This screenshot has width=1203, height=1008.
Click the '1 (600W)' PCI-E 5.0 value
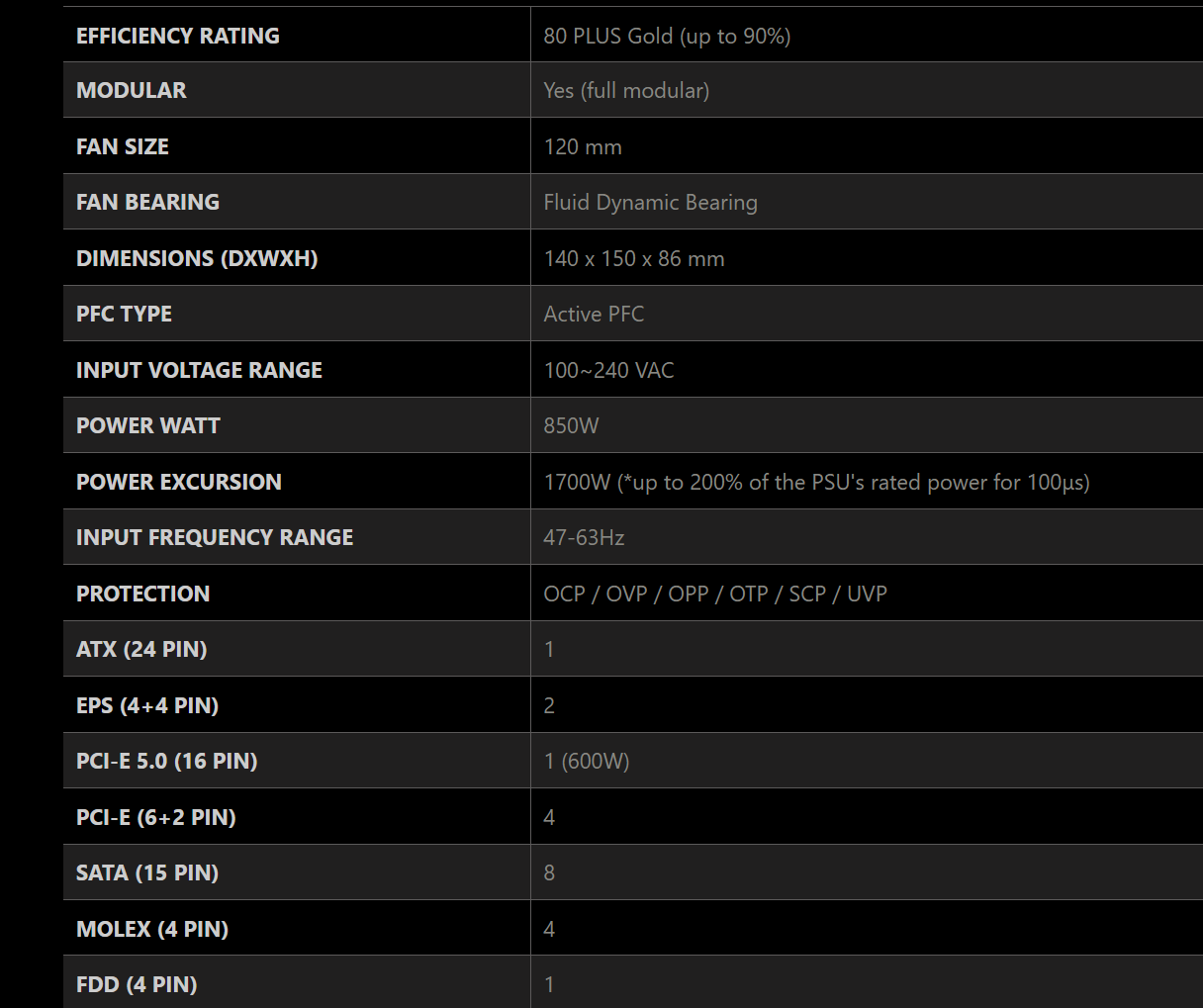tap(587, 761)
